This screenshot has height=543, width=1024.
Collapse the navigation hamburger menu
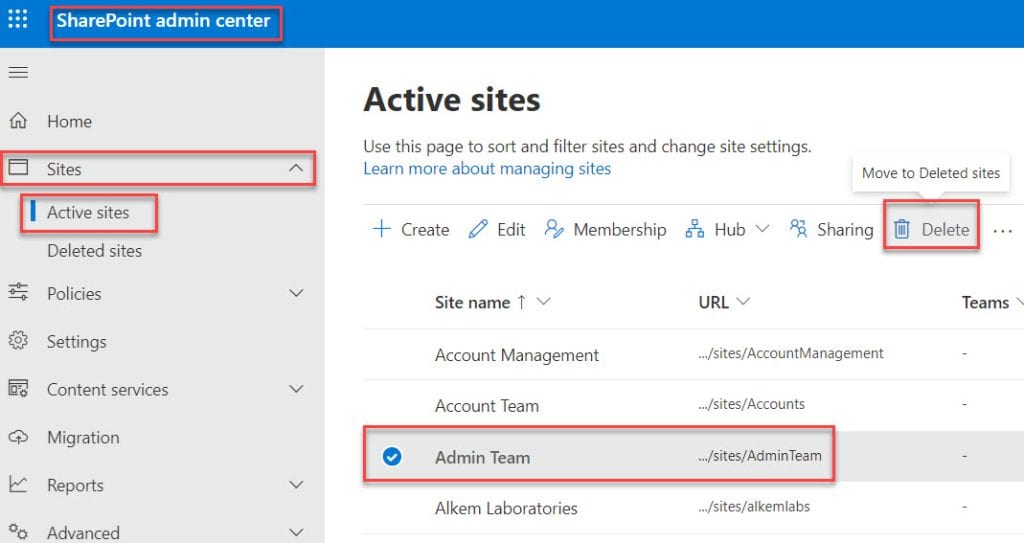pyautogui.click(x=18, y=72)
